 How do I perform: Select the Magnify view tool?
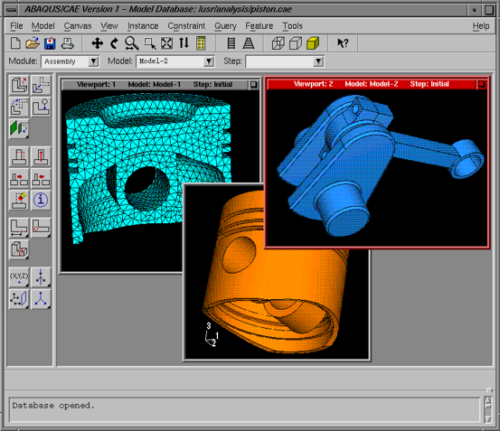(132, 43)
